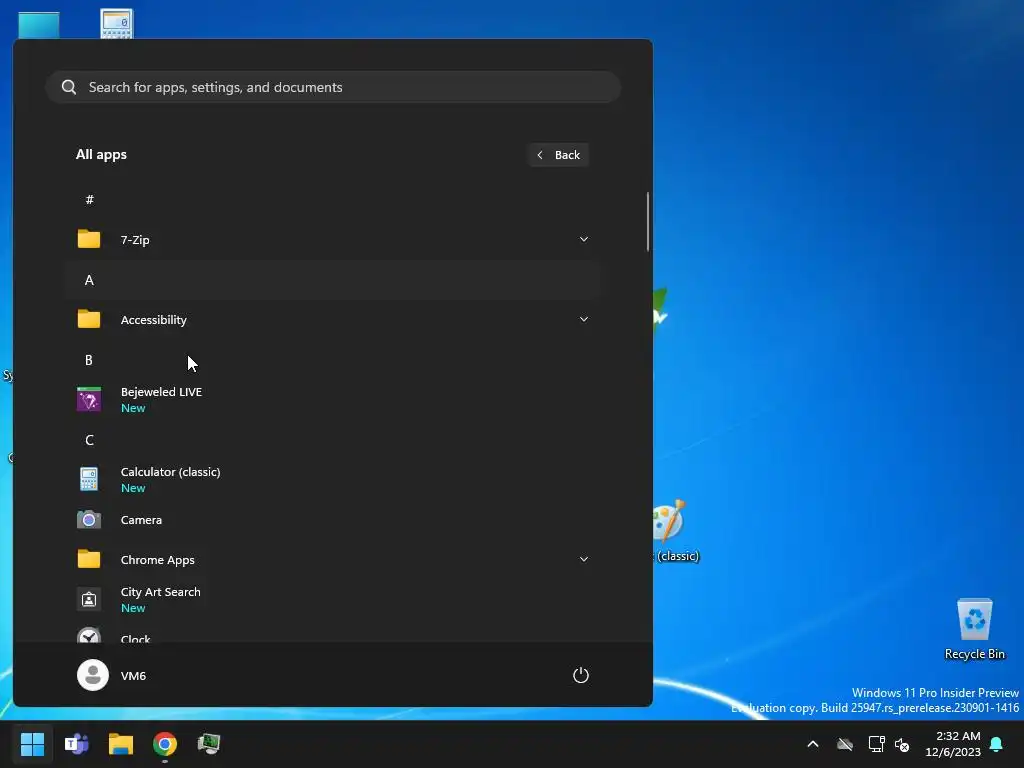This screenshot has height=768, width=1024.
Task: Click the C letter header
Action: [89, 440]
